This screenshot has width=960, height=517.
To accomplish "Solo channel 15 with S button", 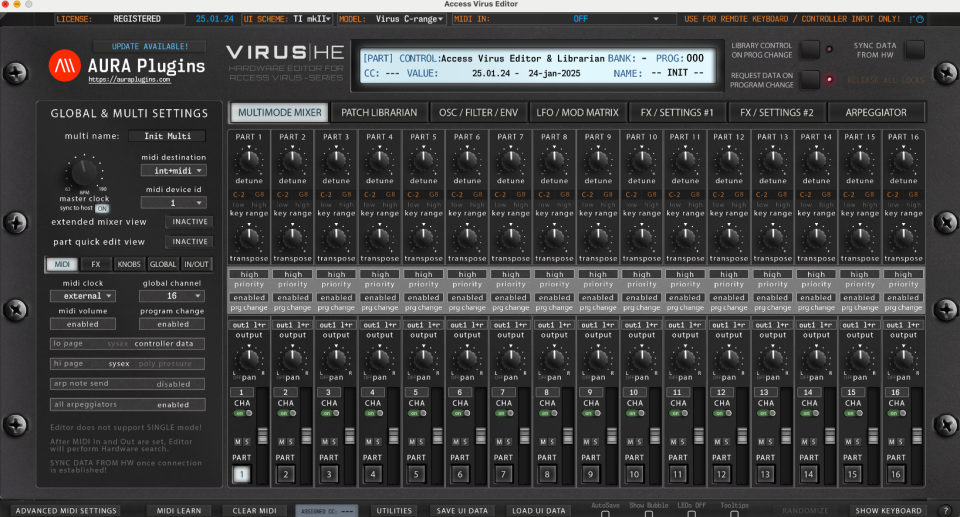I will 857,442.
